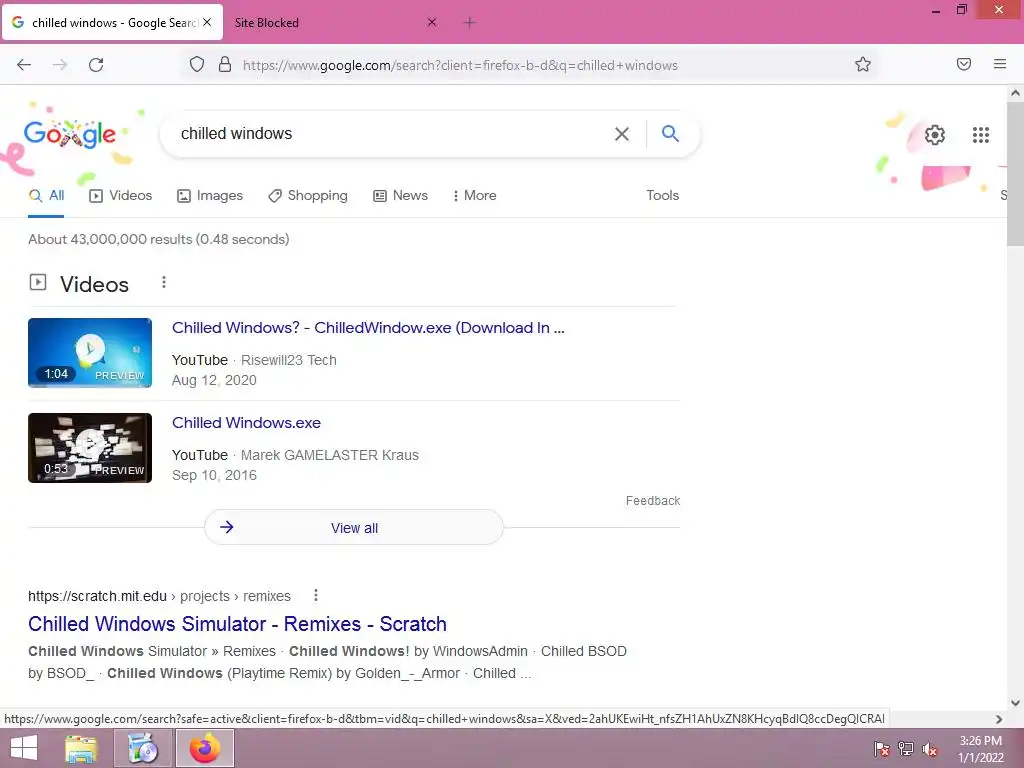Close the Site Blocked tab
Image resolution: width=1024 pixels, height=768 pixels.
coord(432,22)
